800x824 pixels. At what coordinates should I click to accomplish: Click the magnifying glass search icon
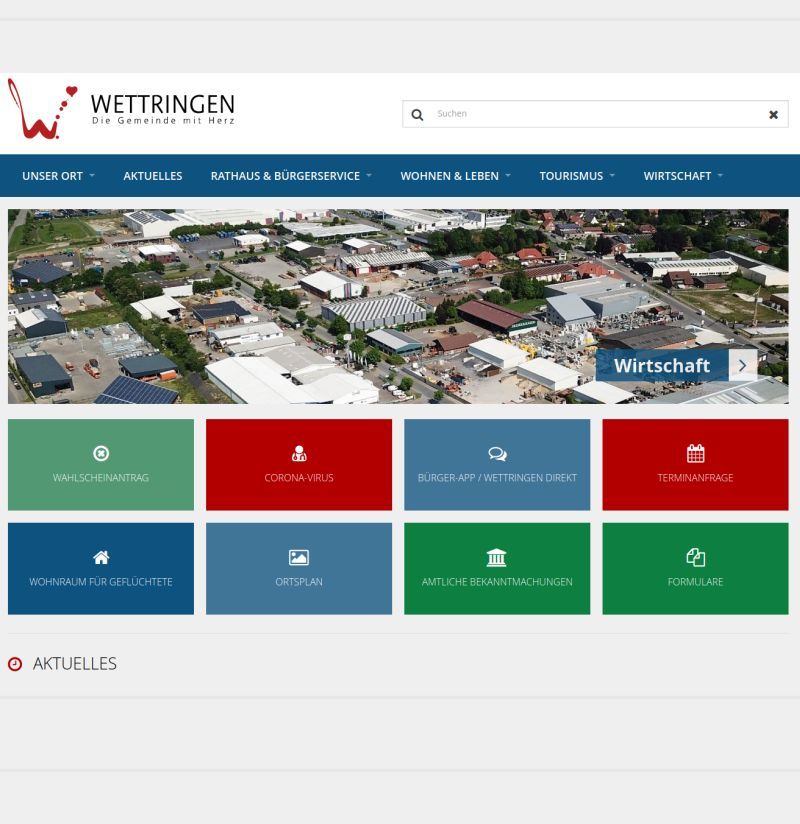(x=417, y=114)
